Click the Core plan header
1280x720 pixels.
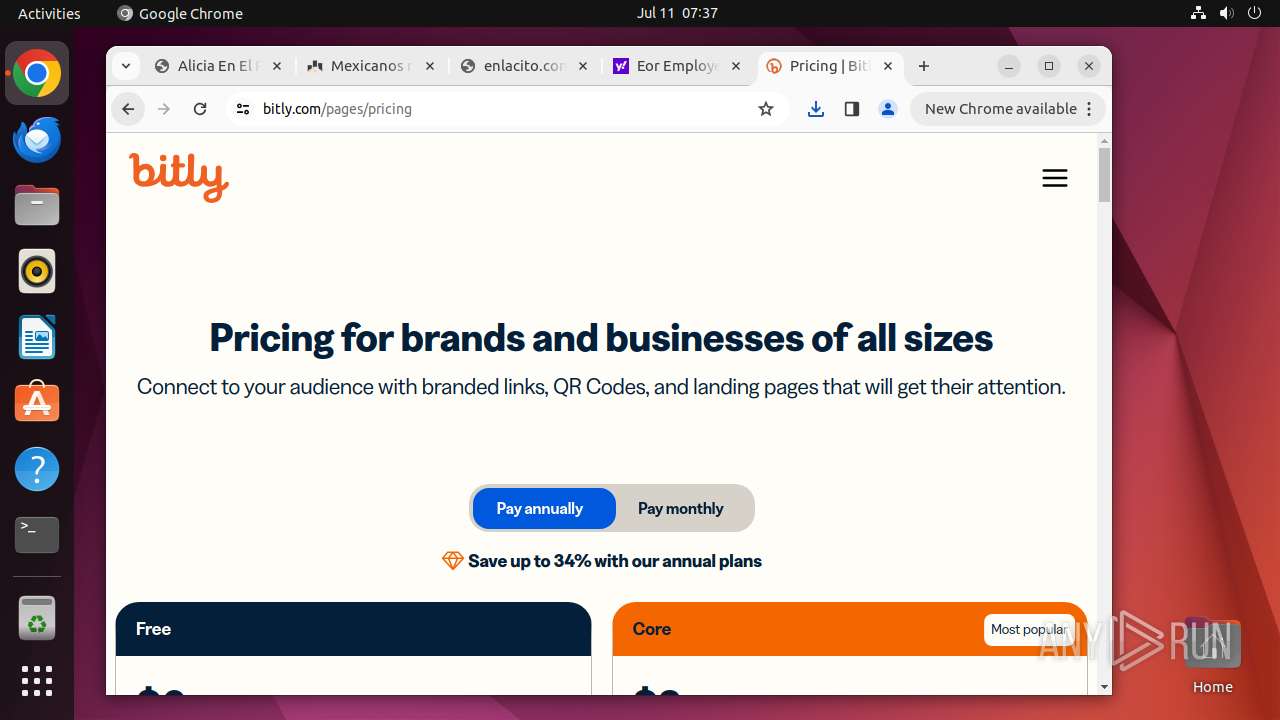(849, 629)
